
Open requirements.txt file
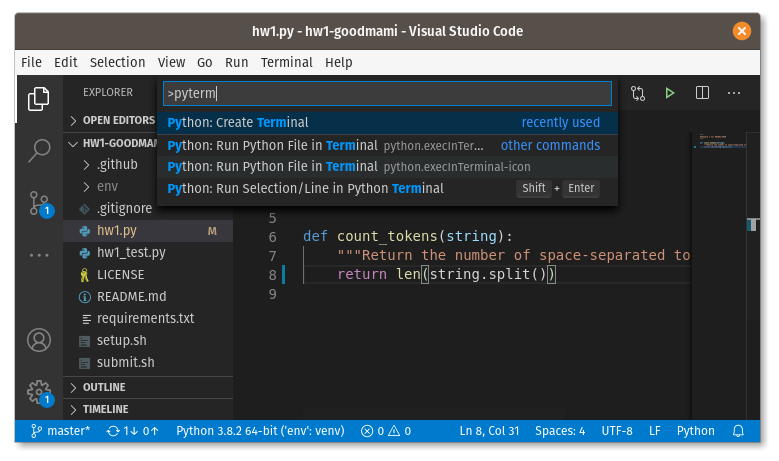pyautogui.click(x=148, y=318)
